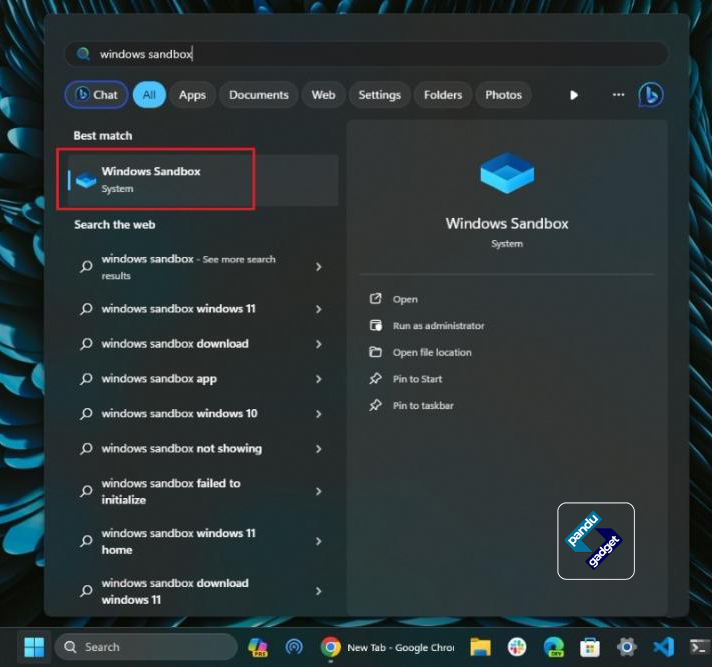Switch to the Web filter
712x667 pixels.
(323, 95)
